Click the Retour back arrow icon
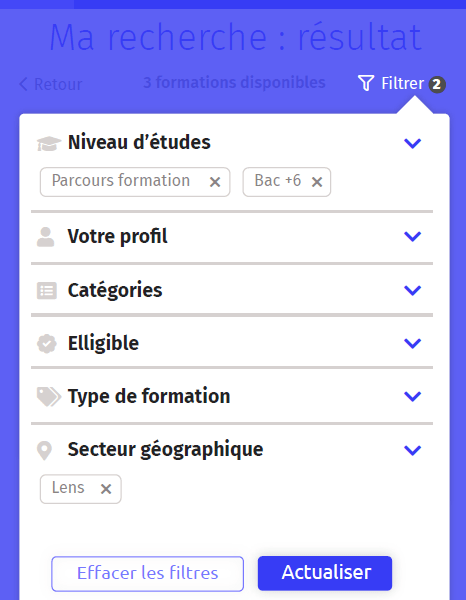 coord(23,84)
